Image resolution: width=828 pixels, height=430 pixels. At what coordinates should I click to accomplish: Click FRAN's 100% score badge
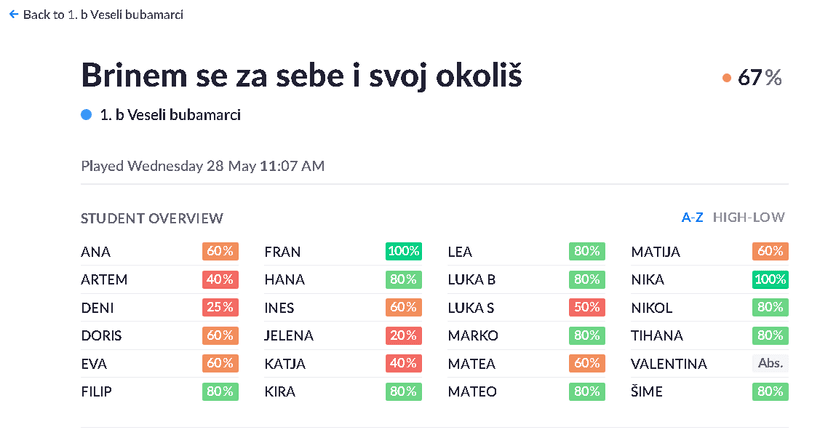click(403, 252)
